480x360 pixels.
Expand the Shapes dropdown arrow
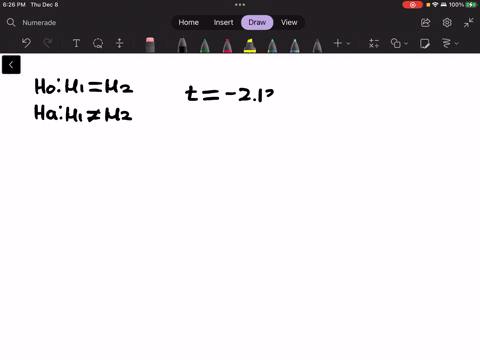[x=406, y=43]
